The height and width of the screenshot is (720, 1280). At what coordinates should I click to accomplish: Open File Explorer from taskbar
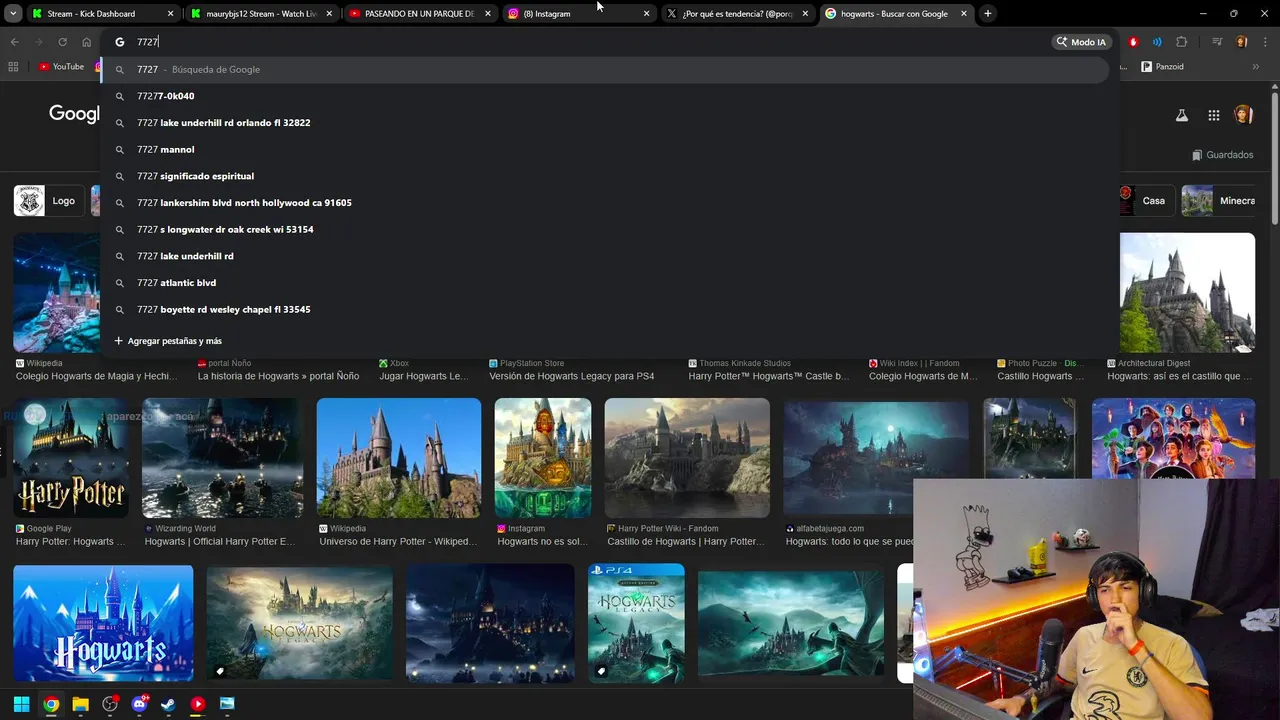80,704
